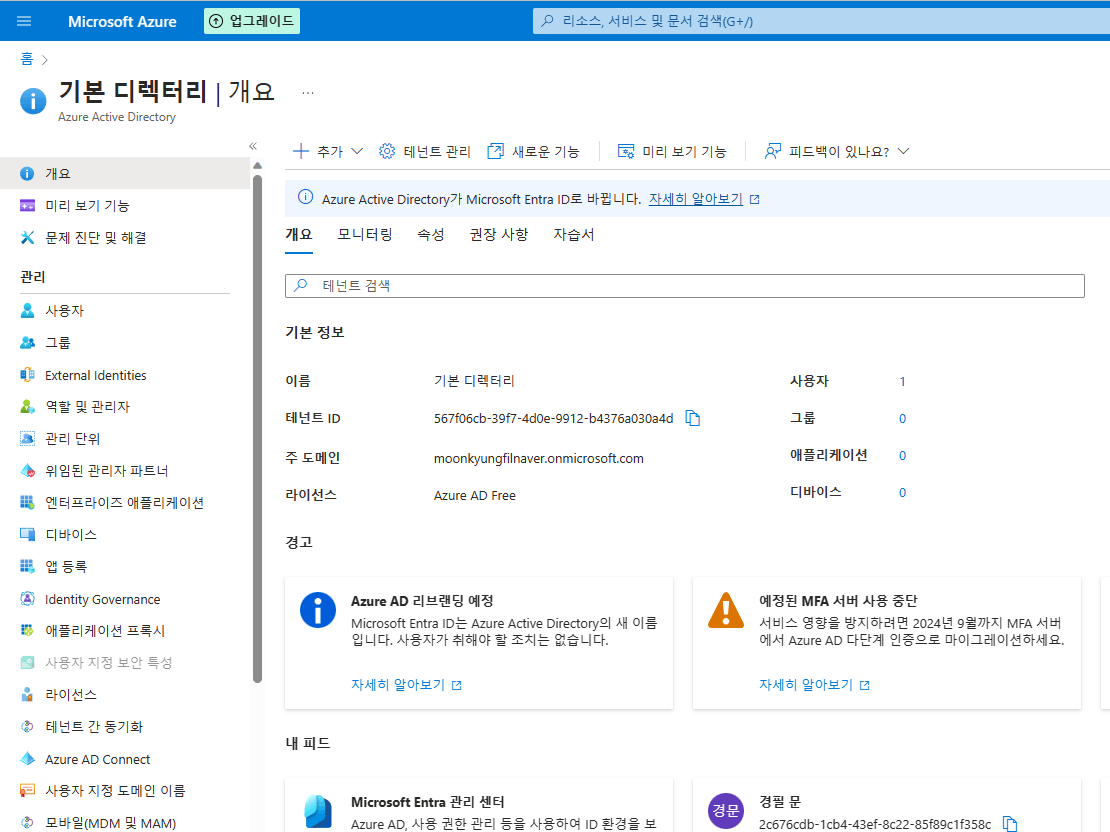This screenshot has width=1110, height=832.
Task: Open Microsoft Entra 관리 센터 card title
Action: (428, 802)
